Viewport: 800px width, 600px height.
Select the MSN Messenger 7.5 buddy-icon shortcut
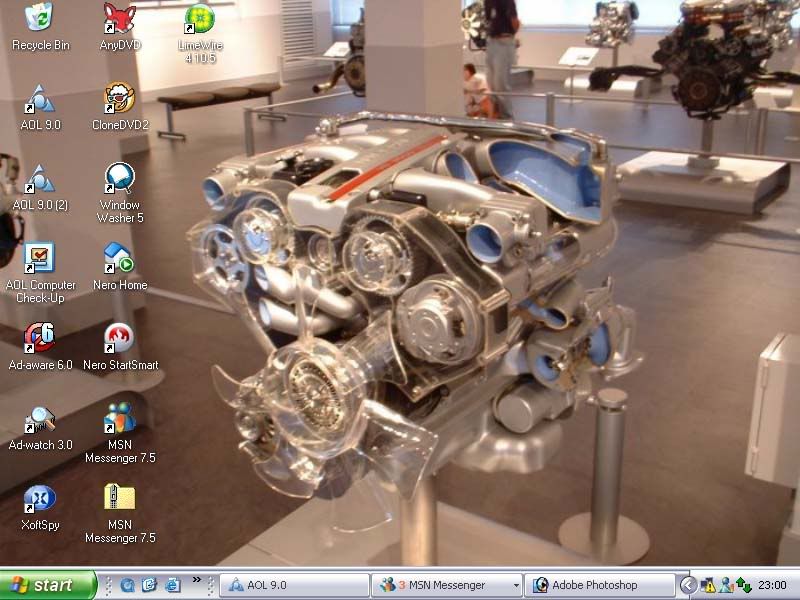pos(120,433)
